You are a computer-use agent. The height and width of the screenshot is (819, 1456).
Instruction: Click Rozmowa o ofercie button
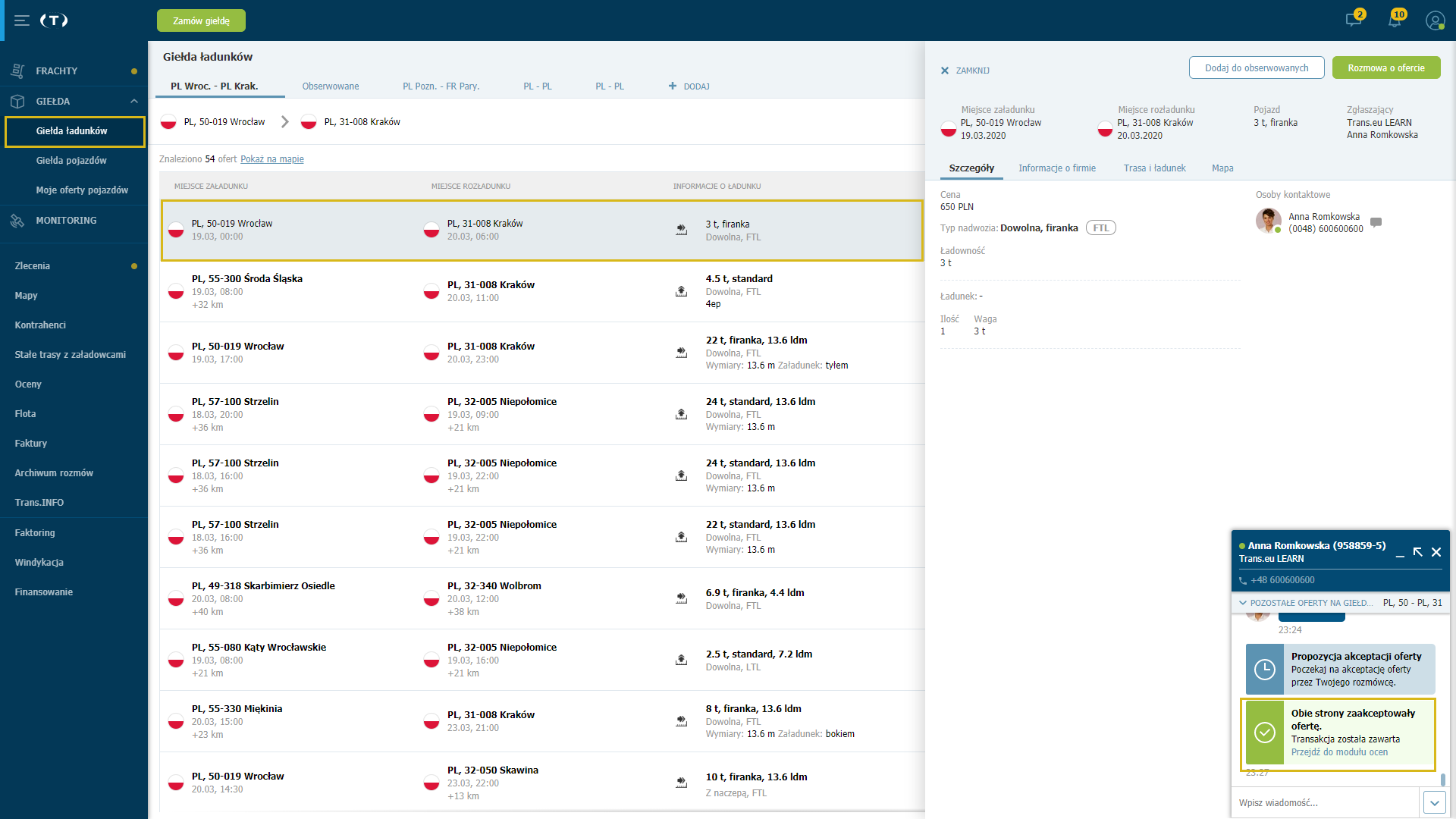1386,67
